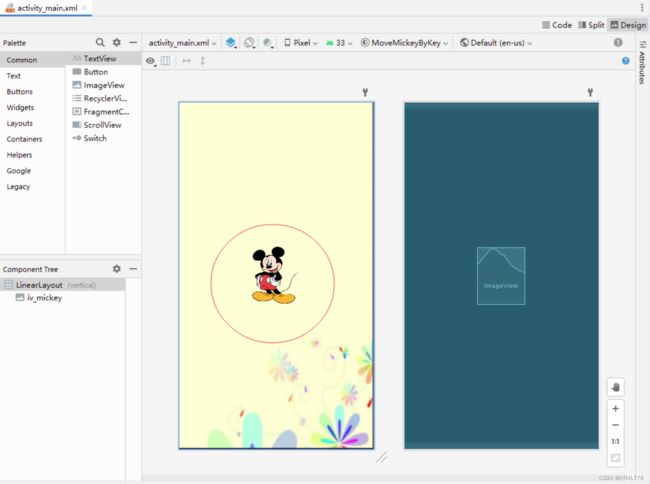Open Component Tree settings gear
The image size is (650, 484).
click(117, 269)
